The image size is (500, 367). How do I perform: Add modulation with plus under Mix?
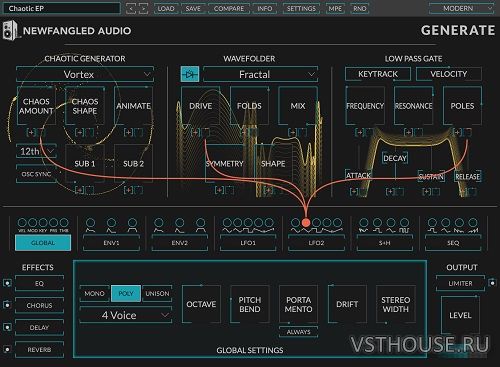(293, 132)
